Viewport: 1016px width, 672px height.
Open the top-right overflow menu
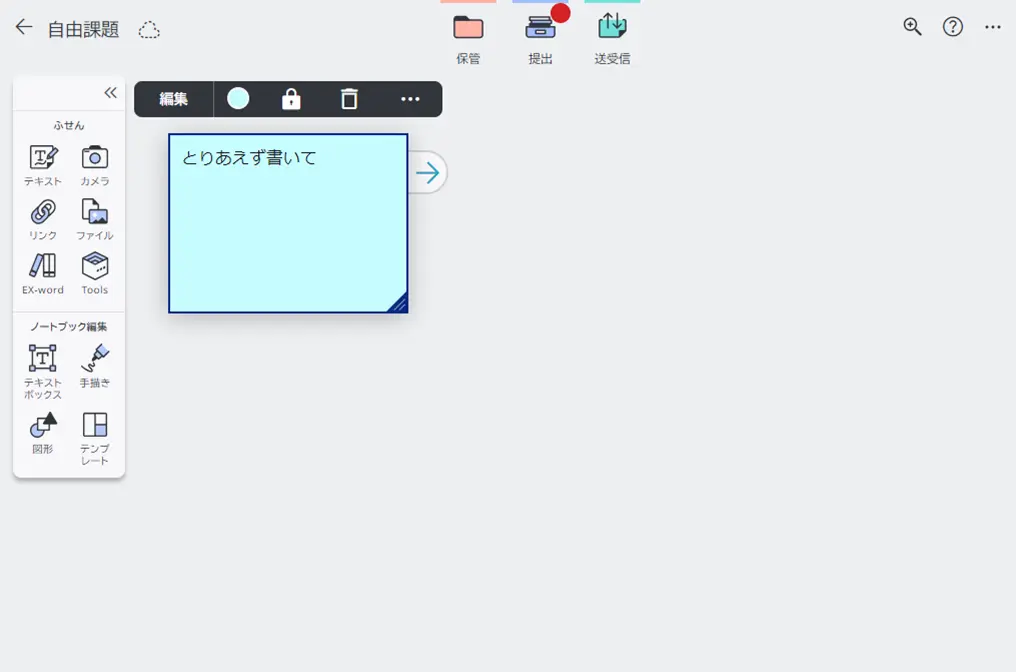tap(992, 28)
